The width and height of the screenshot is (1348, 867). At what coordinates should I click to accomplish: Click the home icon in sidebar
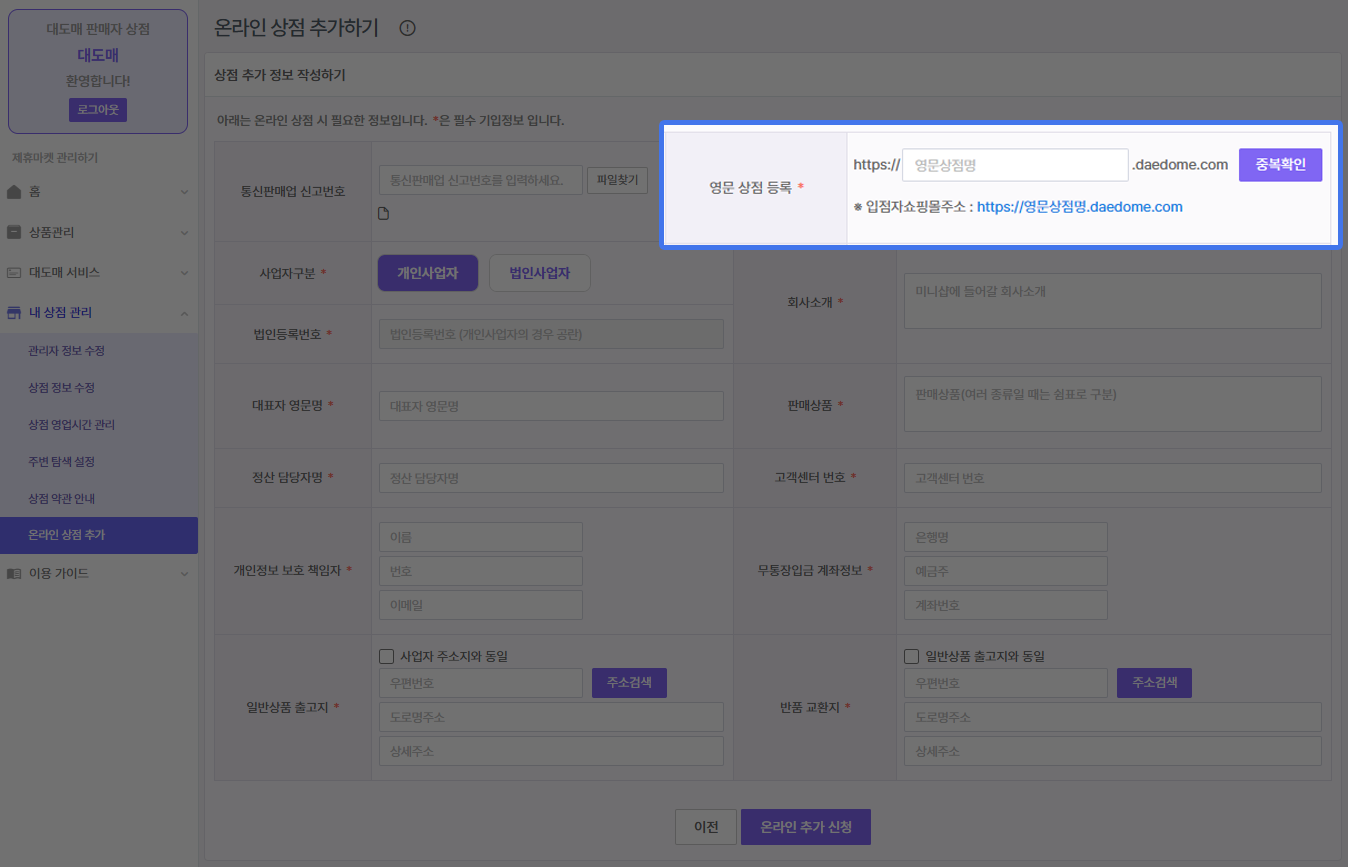pos(14,192)
